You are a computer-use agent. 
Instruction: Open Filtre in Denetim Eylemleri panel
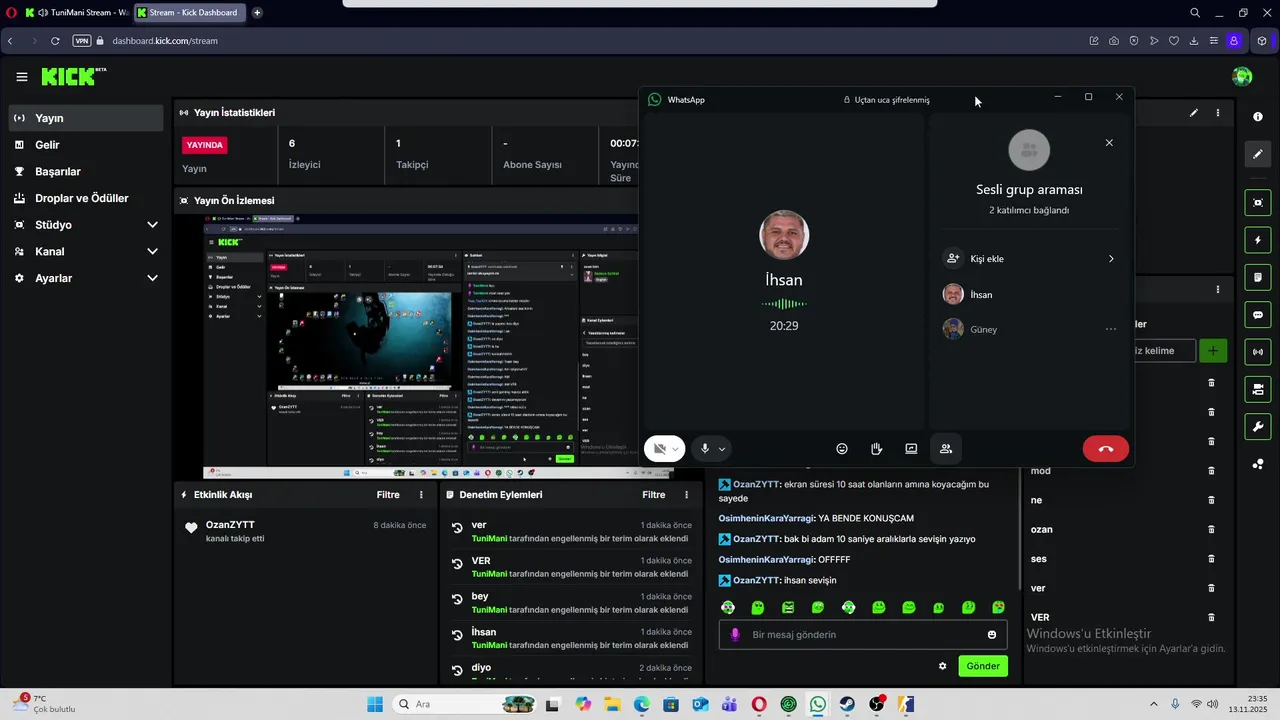[653, 495]
